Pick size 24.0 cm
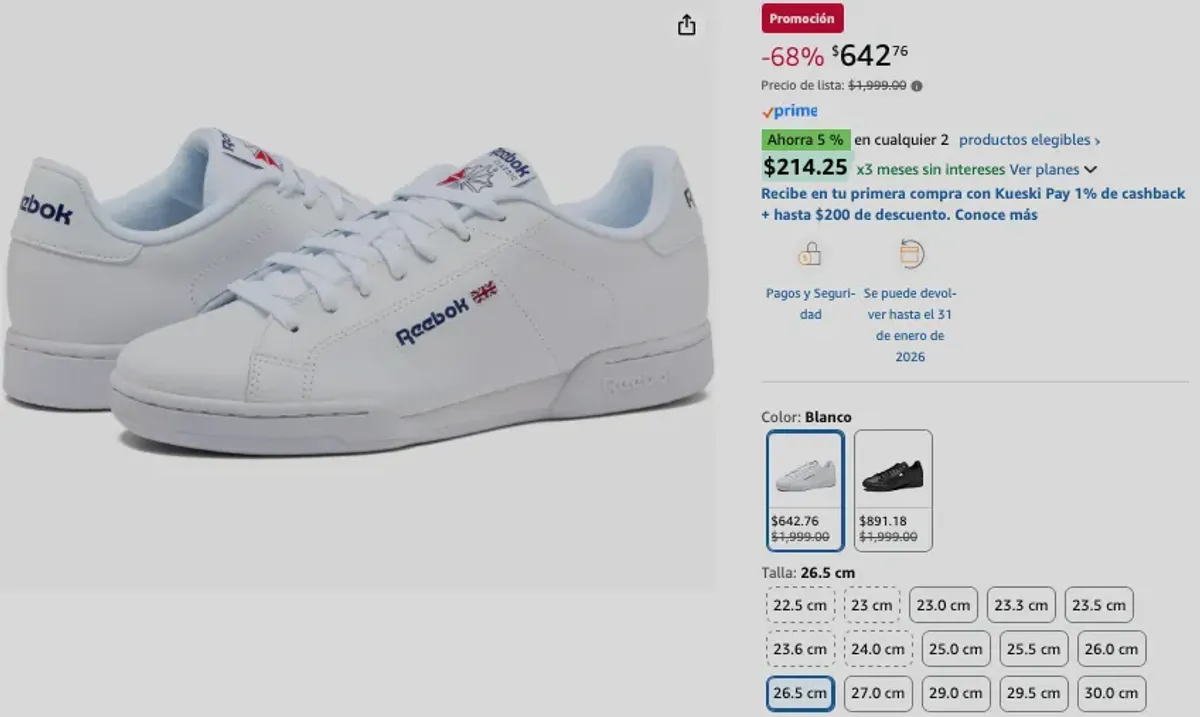The image size is (1200, 717). [878, 649]
